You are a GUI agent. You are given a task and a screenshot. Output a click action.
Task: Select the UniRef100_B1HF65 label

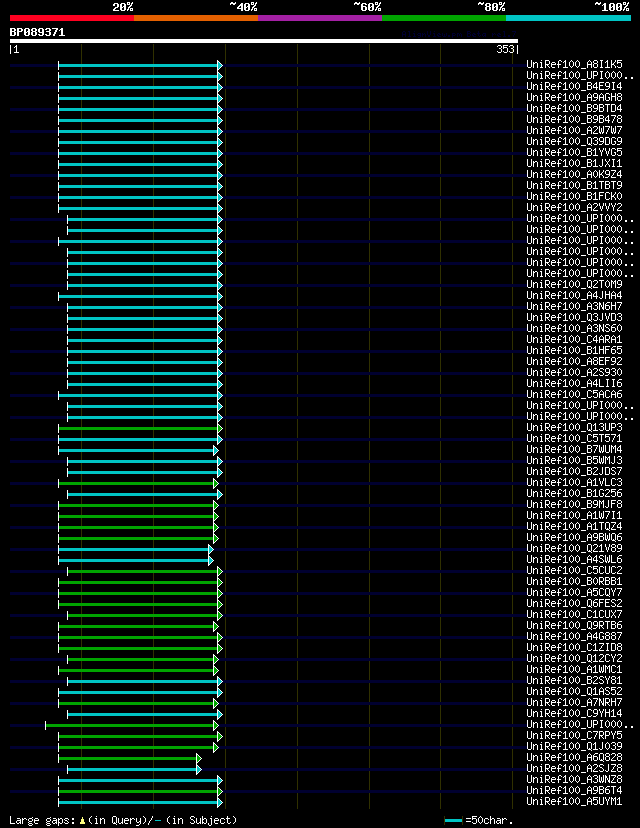[574, 351]
